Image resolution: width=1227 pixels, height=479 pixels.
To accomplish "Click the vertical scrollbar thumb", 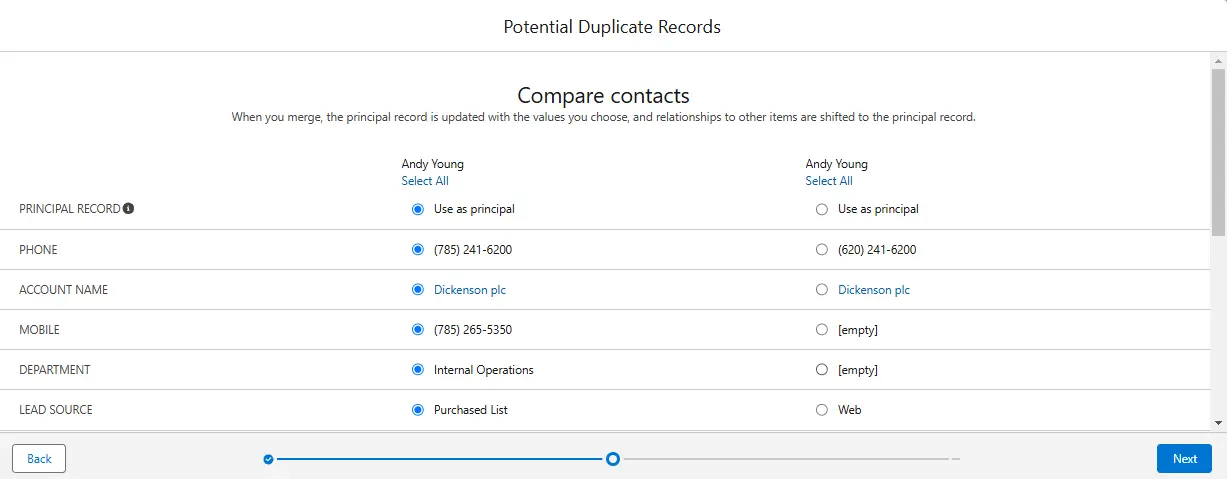I will [1218, 150].
